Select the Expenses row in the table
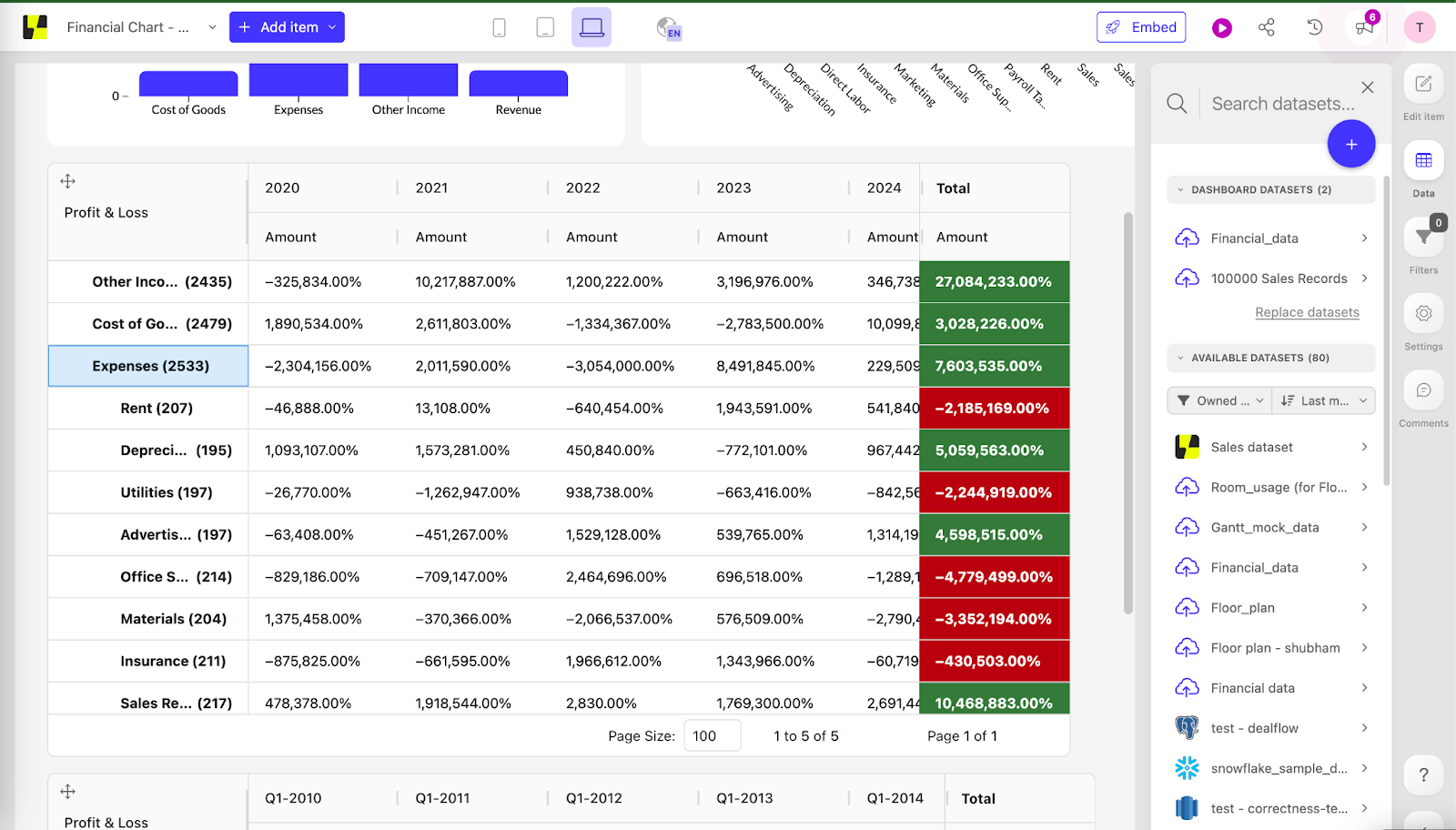This screenshot has height=830, width=1456. click(x=147, y=366)
